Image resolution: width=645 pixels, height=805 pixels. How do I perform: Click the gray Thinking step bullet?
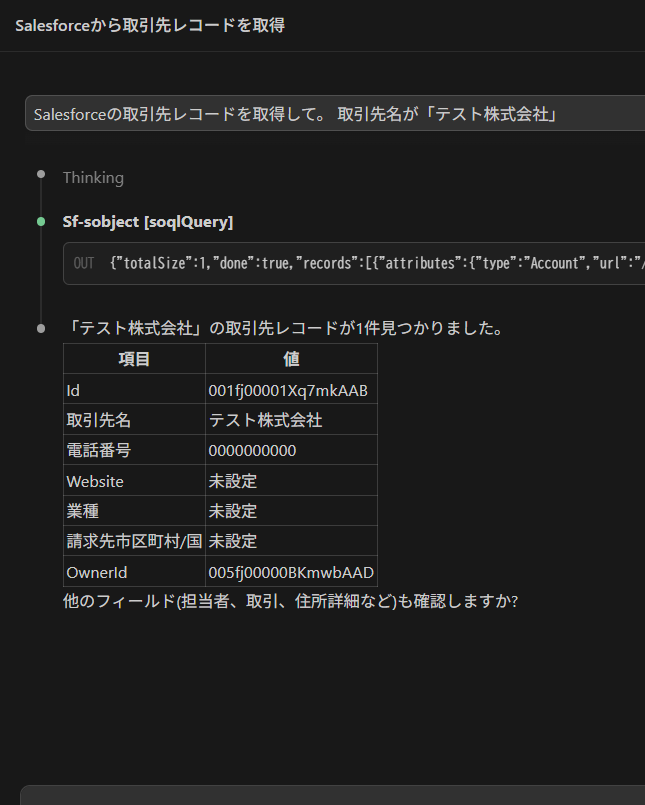click(x=41, y=174)
